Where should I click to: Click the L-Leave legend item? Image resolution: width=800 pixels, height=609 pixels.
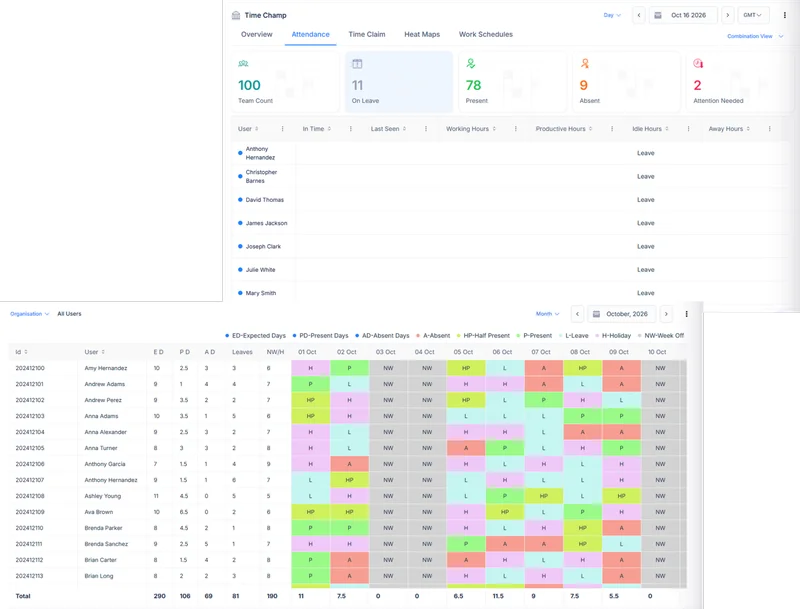(573, 336)
